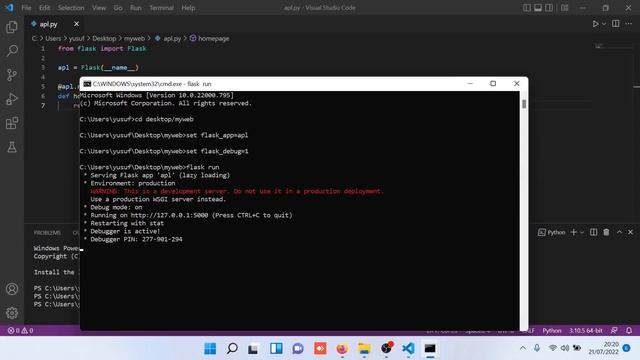This screenshot has width=640, height=360.
Task: Click the cmd window vertical scrollbar thumb
Action: click(x=524, y=104)
